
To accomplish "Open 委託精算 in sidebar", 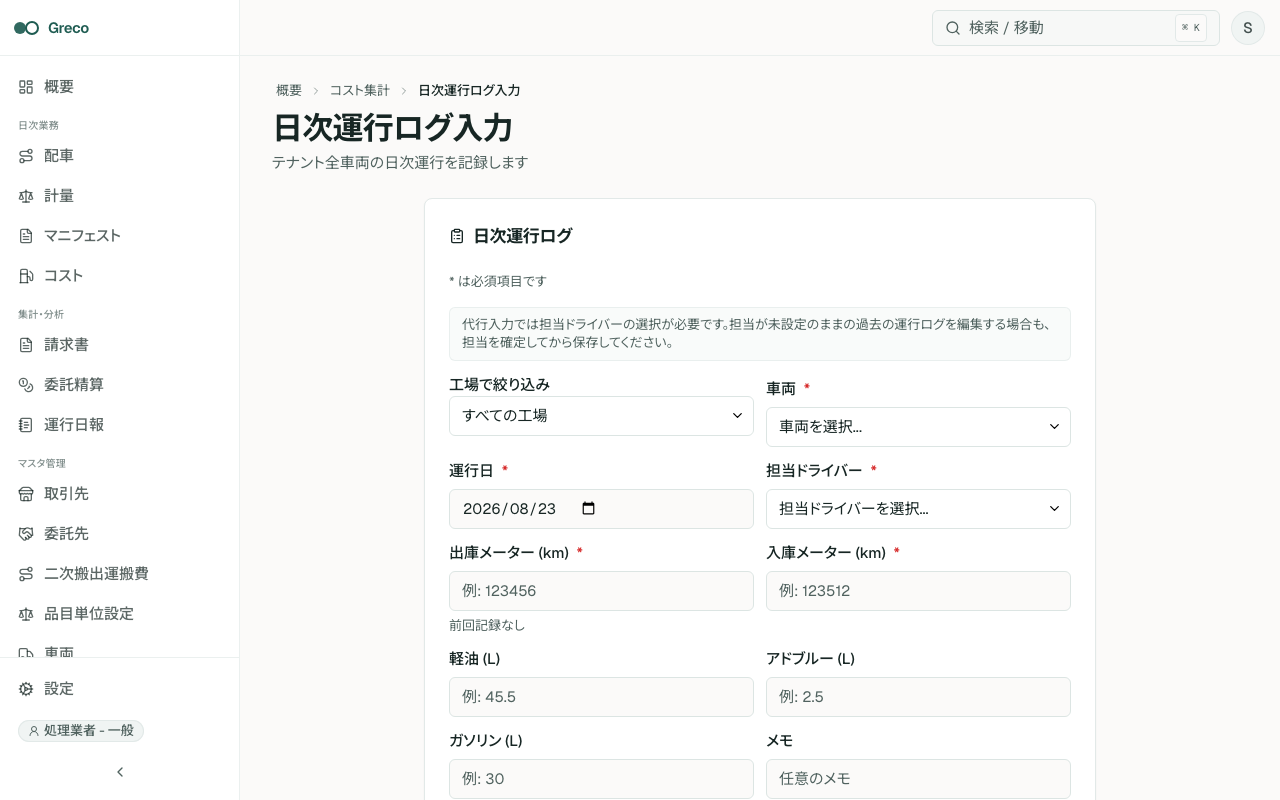I will coord(119,385).
